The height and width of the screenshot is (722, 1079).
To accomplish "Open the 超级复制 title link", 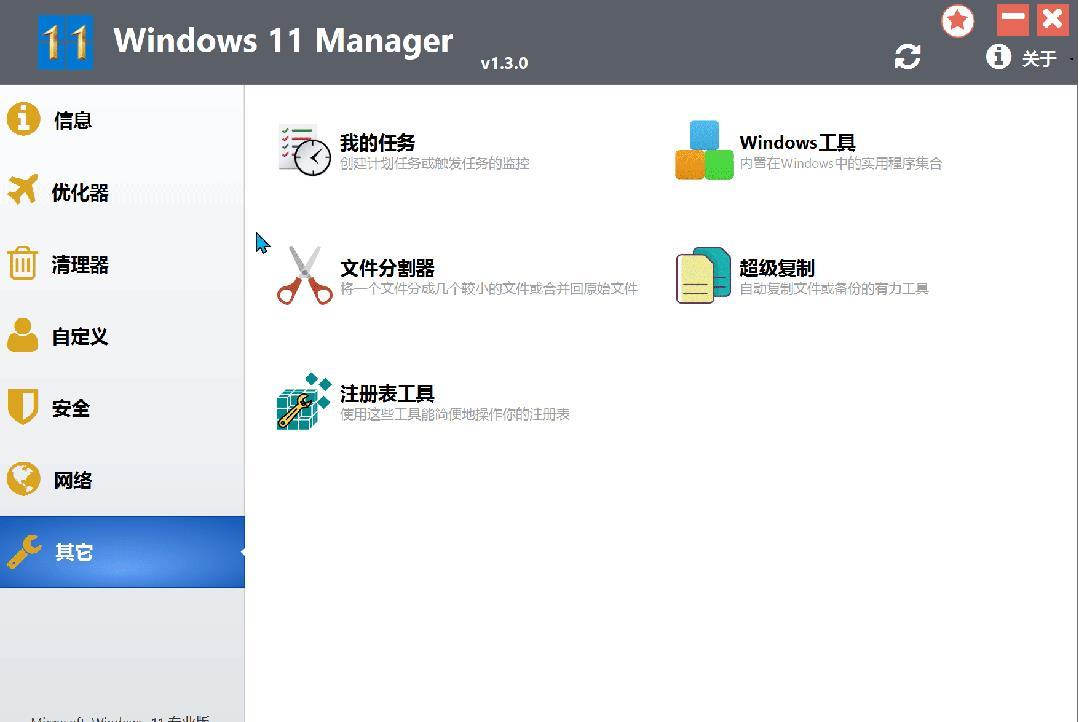I will click(x=777, y=268).
